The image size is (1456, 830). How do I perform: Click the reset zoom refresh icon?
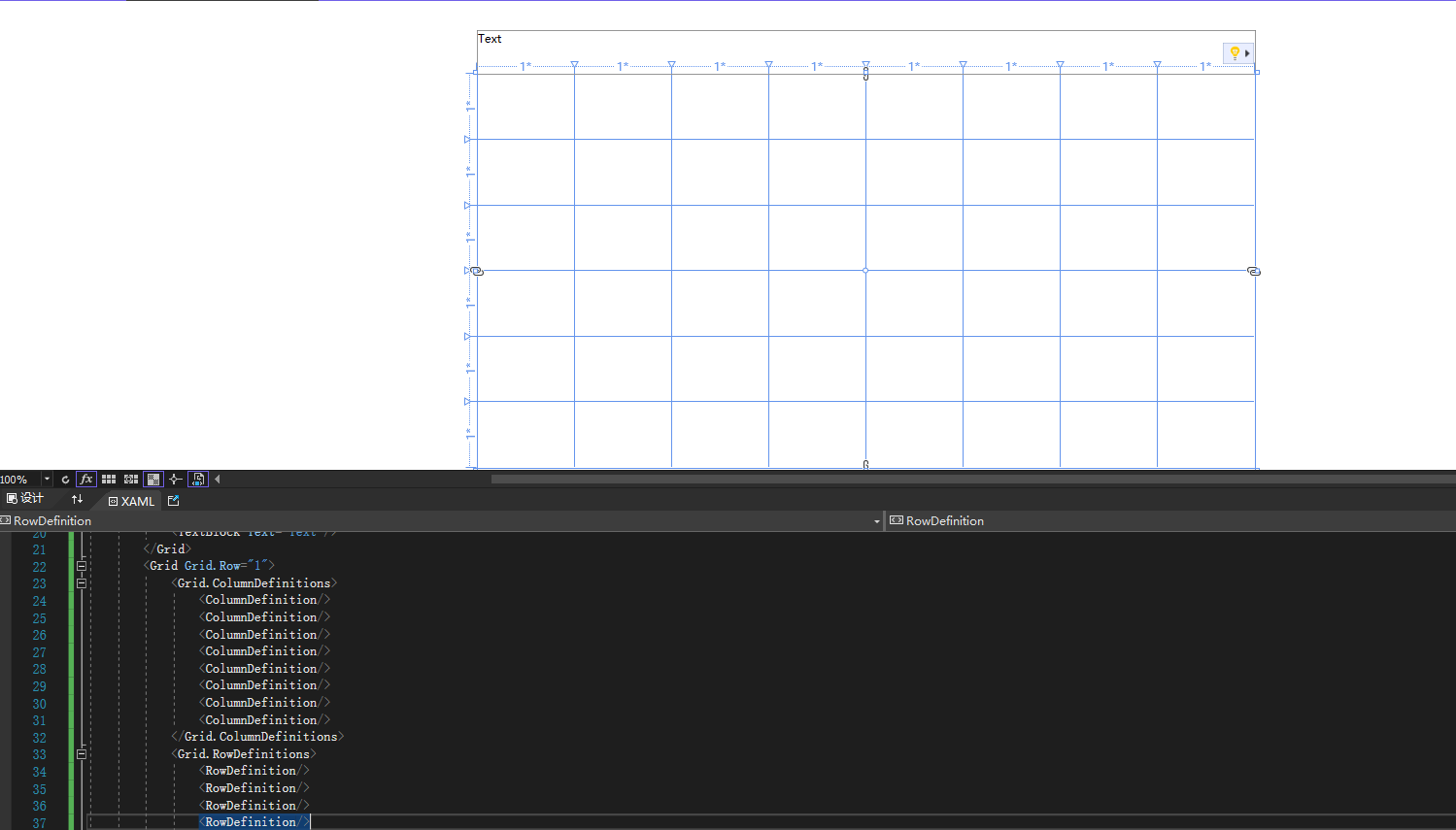point(65,480)
